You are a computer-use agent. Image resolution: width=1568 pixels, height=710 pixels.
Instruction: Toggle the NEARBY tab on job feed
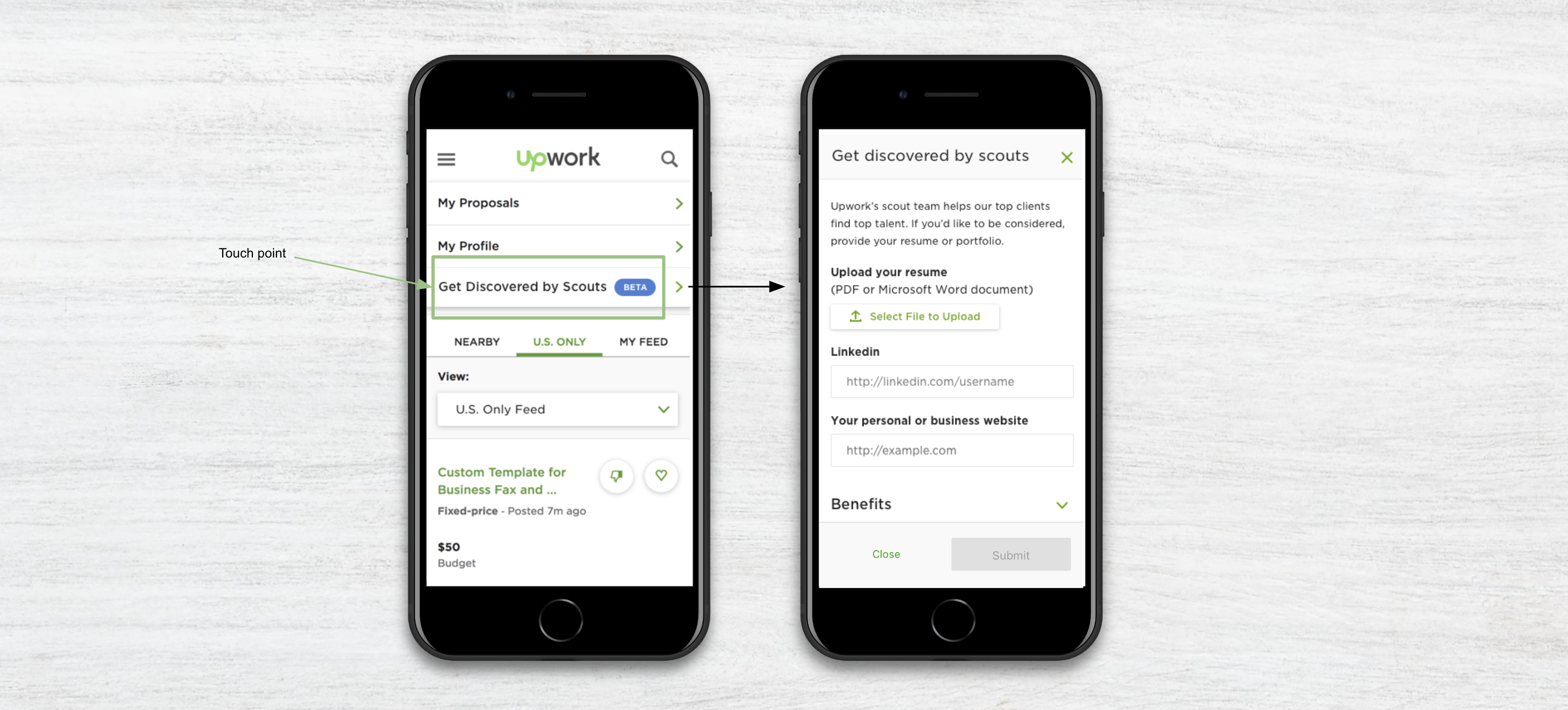tap(477, 341)
